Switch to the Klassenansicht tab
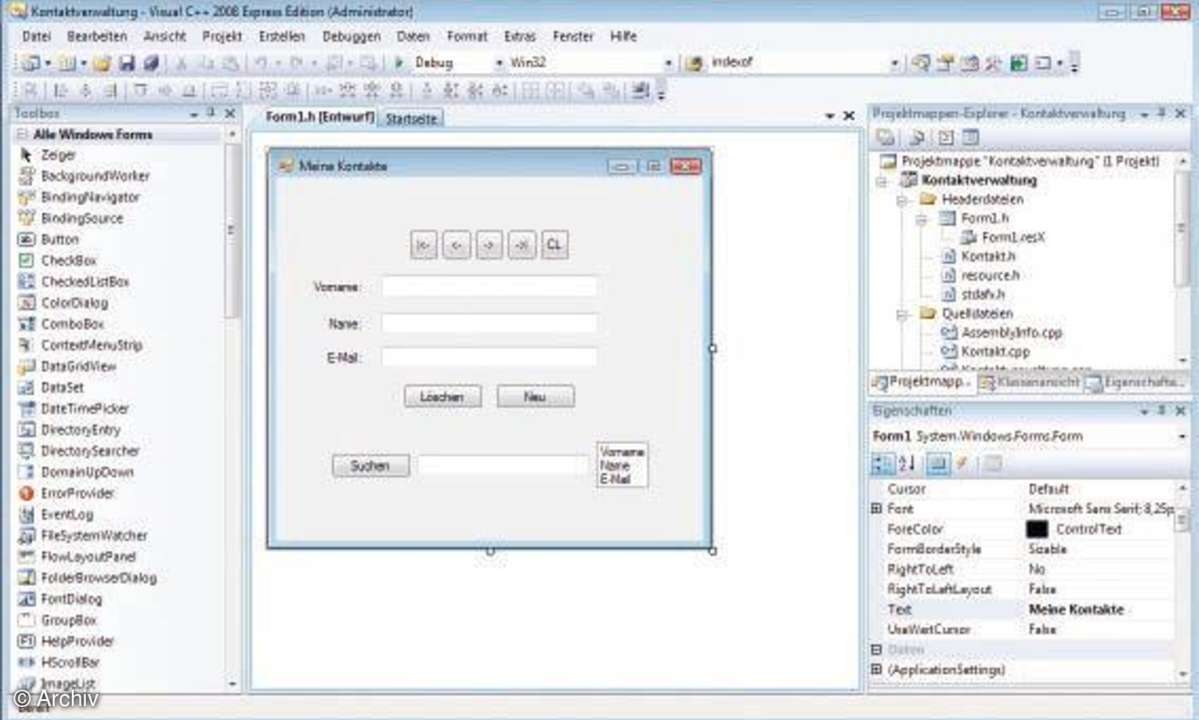This screenshot has width=1199, height=720. click(x=1030, y=381)
